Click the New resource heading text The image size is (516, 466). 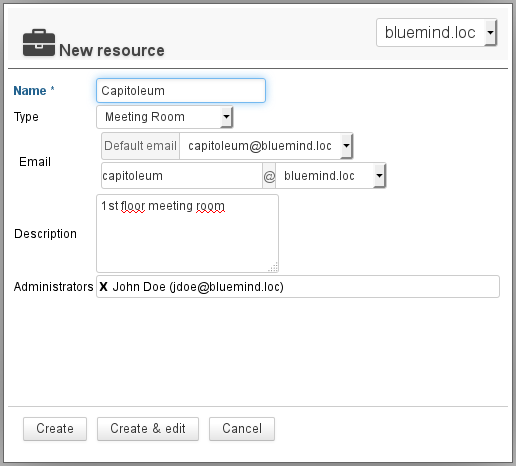(x=112, y=51)
